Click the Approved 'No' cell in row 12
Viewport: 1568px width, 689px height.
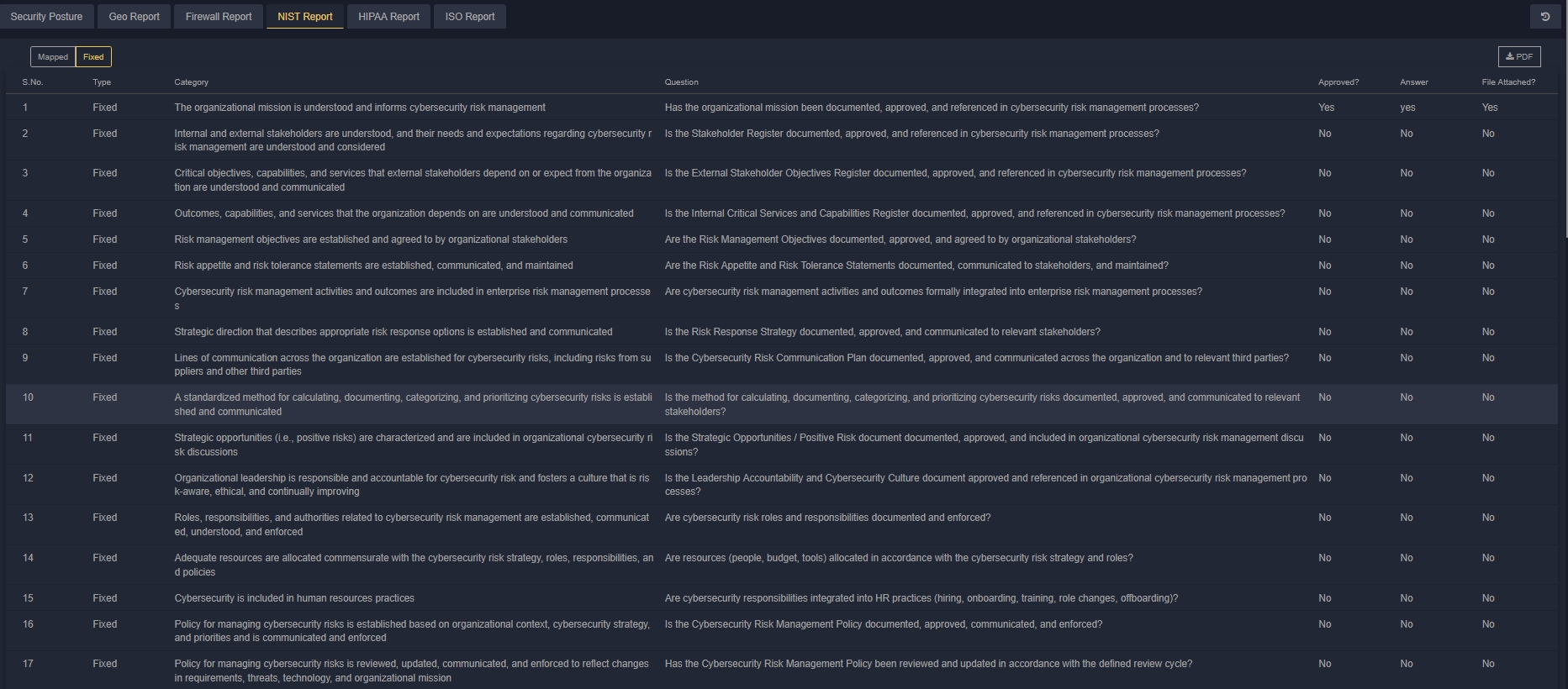coord(1325,478)
